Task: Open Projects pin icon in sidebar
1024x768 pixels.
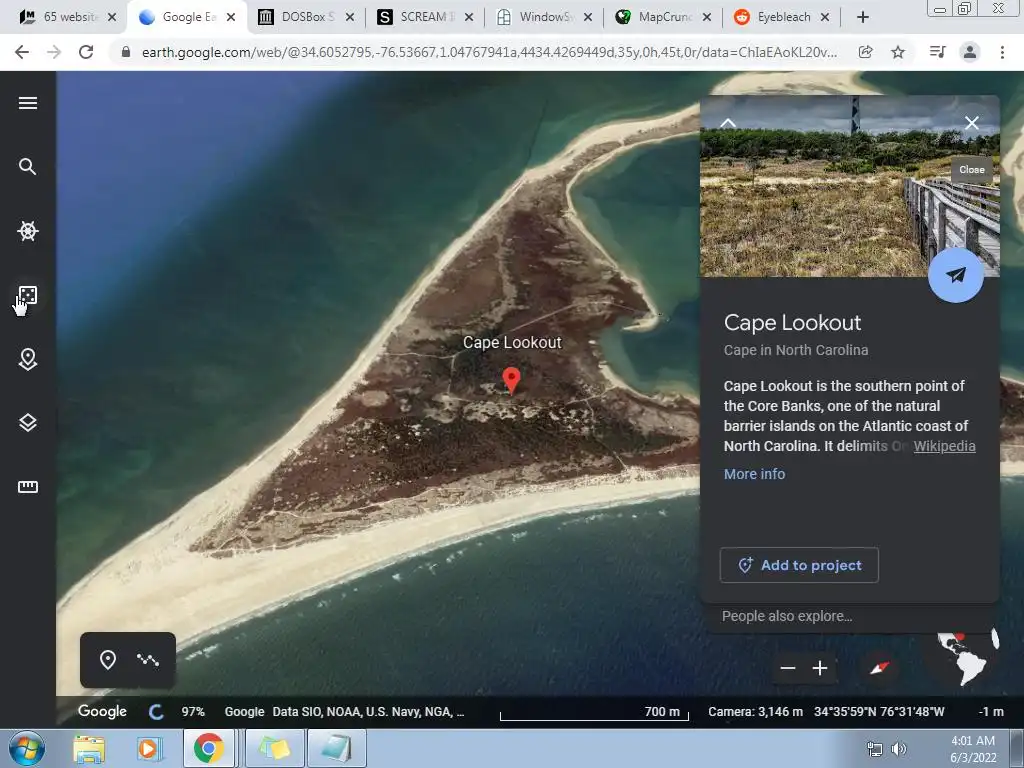Action: click(x=27, y=359)
